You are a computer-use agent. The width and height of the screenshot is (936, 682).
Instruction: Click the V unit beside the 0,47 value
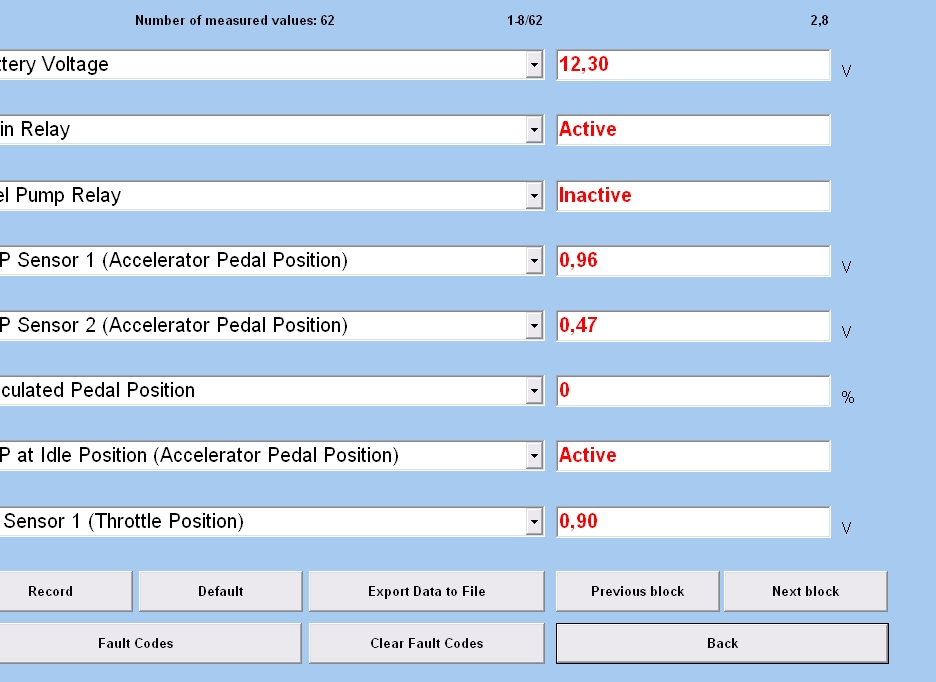click(x=846, y=332)
